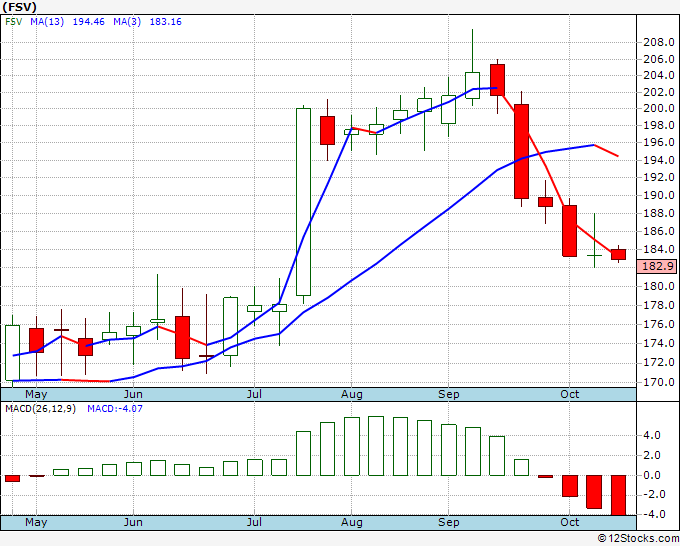Click the MACD:-4.07 value label
Screen dimensions: 680x546
coord(114,409)
